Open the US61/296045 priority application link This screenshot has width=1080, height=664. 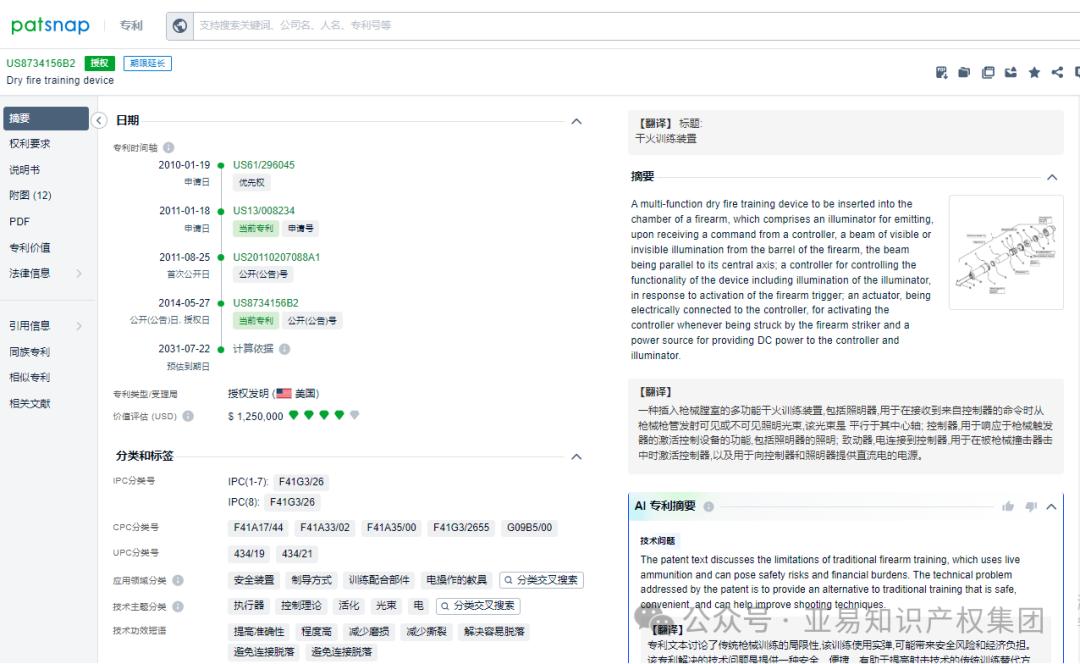click(262, 164)
